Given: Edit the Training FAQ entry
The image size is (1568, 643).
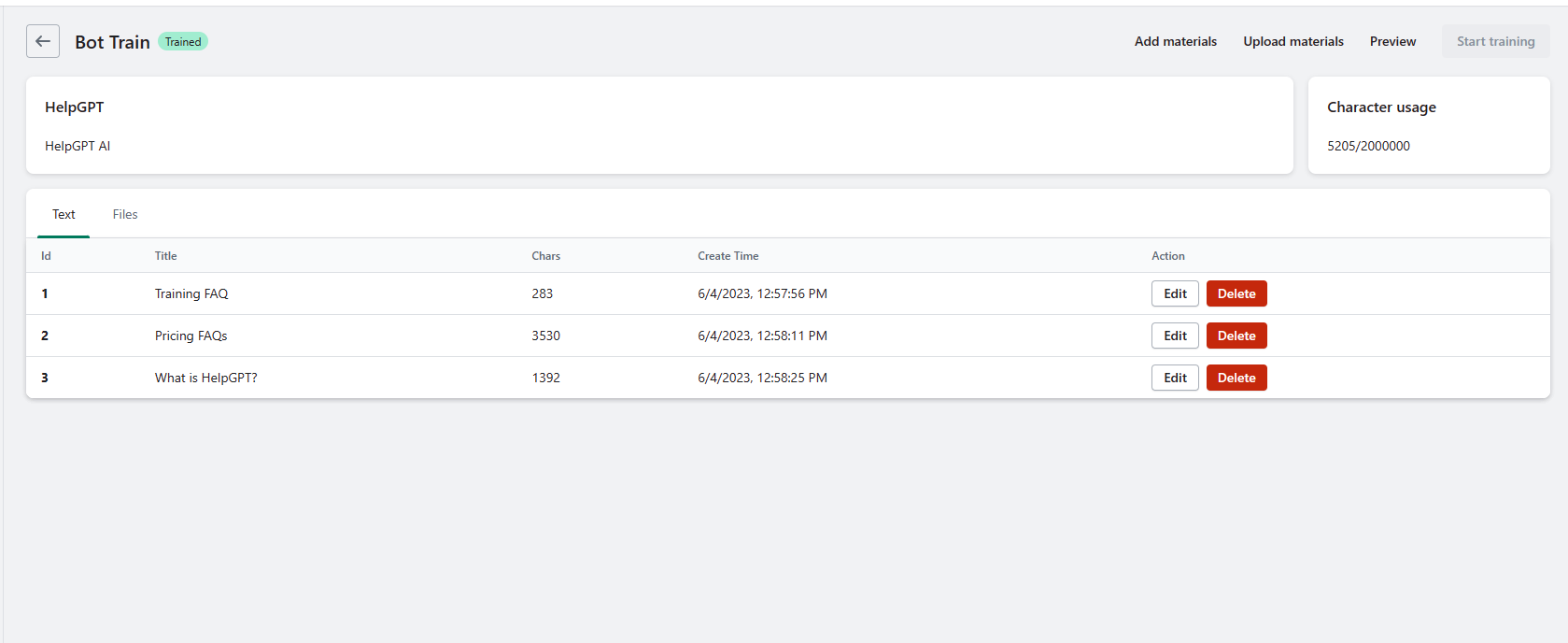Looking at the screenshot, I should pos(1174,293).
